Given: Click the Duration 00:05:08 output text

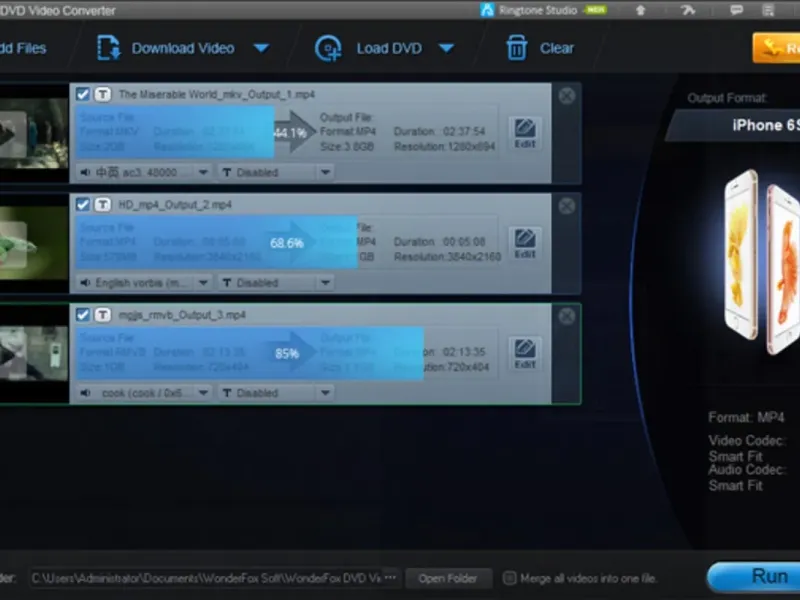Looking at the screenshot, I should 439,241.
